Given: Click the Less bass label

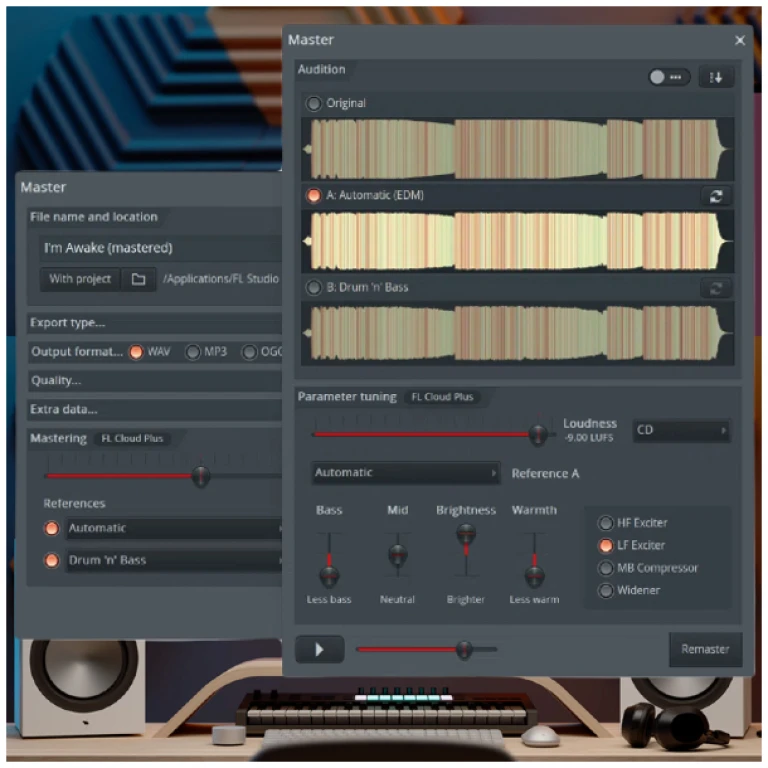Looking at the screenshot, I should [x=329, y=600].
